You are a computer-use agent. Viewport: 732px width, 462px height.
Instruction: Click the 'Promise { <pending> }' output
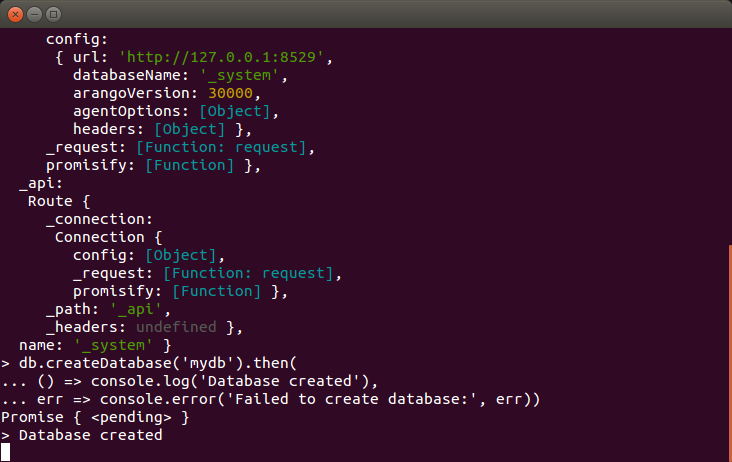95,417
